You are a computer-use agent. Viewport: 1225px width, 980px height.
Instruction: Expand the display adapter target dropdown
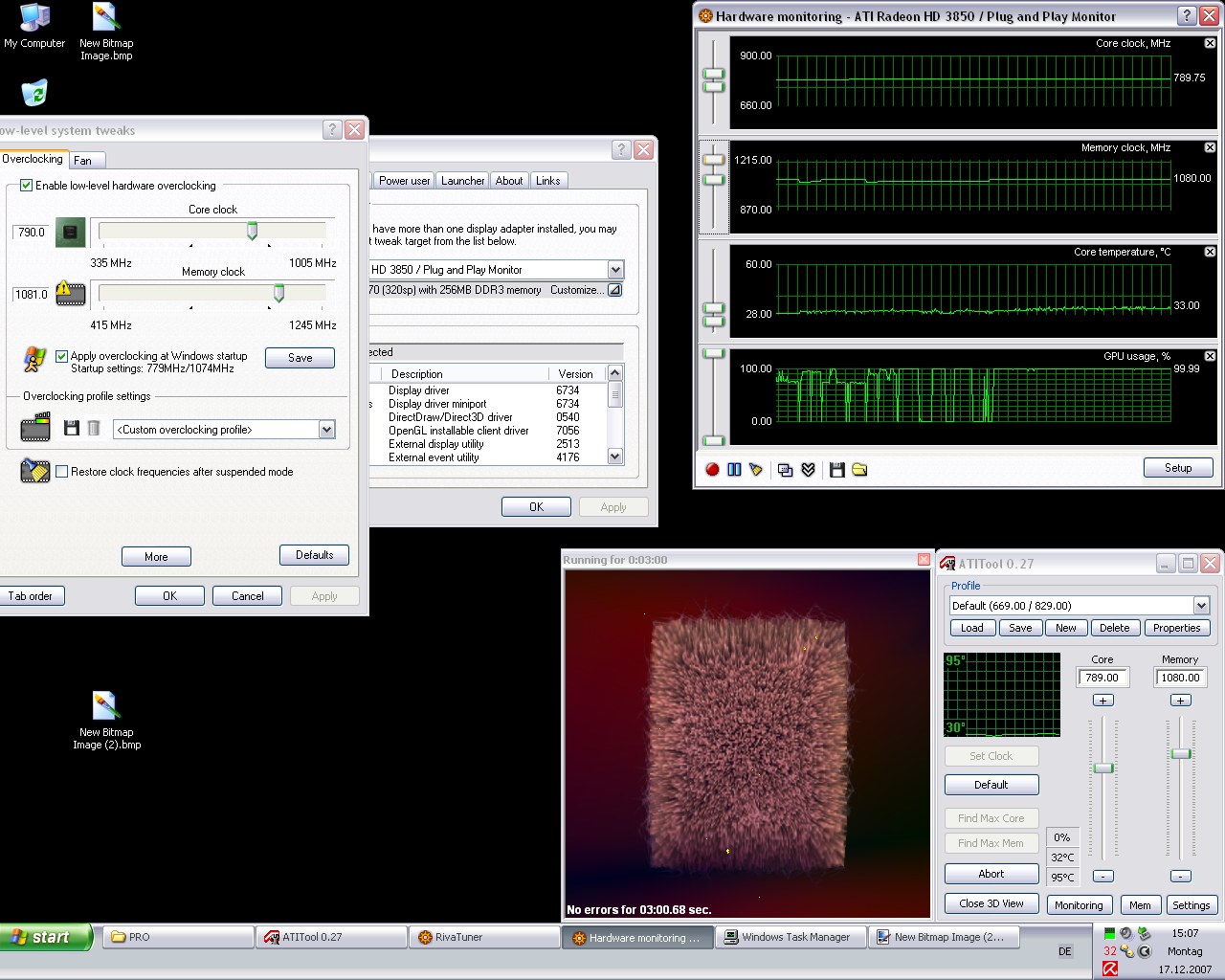click(x=615, y=270)
